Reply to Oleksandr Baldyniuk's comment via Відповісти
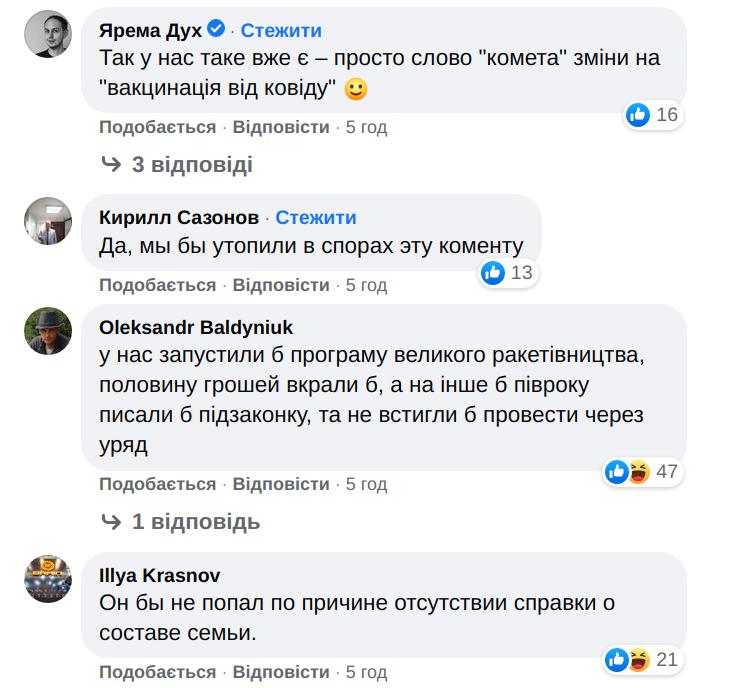 coord(281,484)
